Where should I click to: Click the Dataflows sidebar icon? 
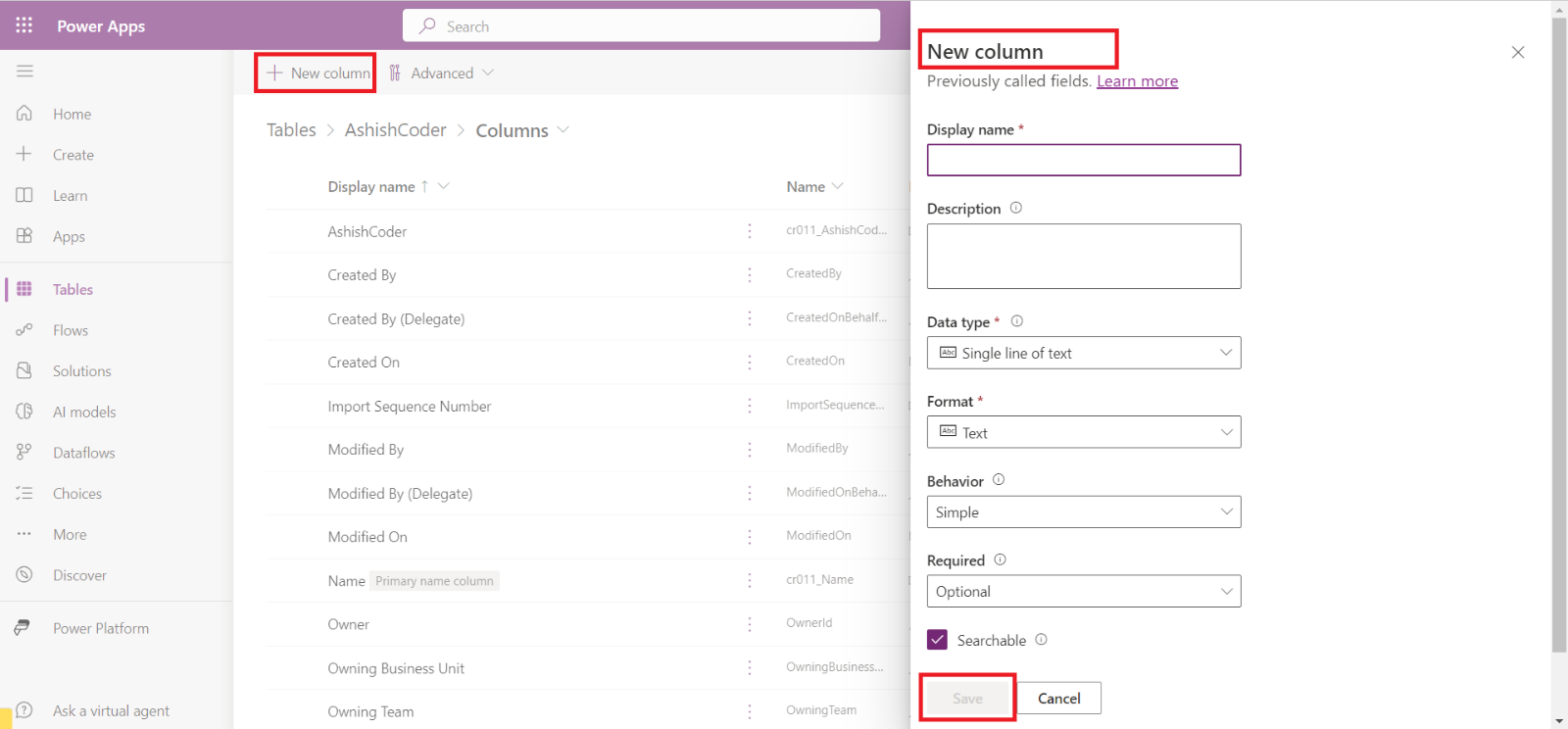point(24,453)
